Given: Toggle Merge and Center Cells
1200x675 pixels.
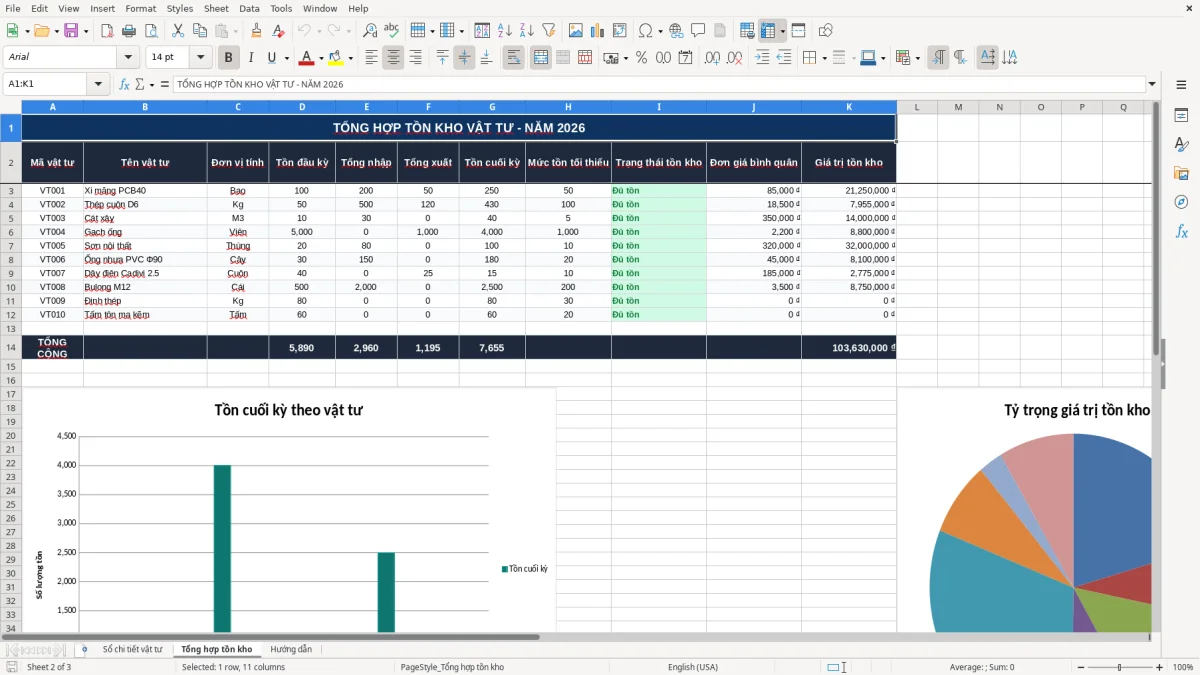Looking at the screenshot, I should (x=541, y=58).
